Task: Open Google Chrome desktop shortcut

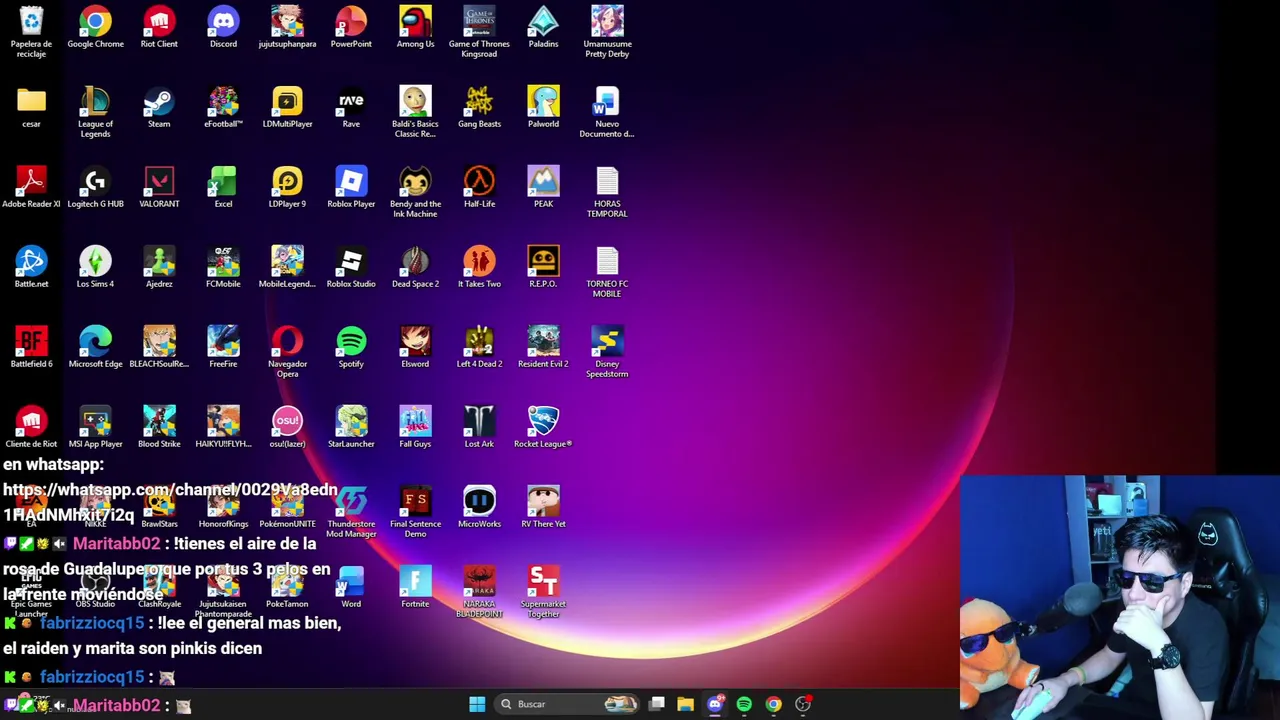Action: pyautogui.click(x=95, y=27)
